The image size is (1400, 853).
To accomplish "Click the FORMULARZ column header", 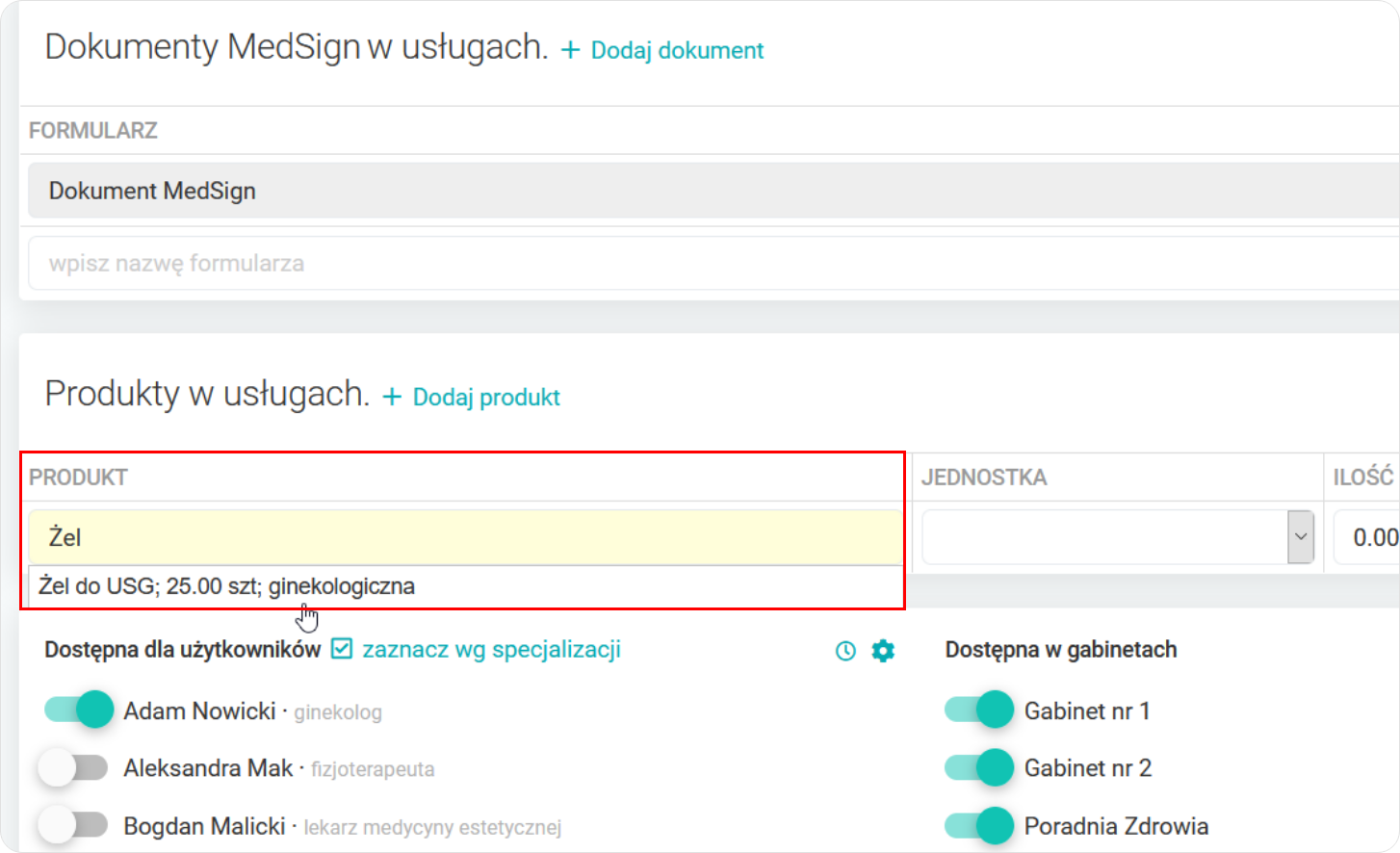I will tap(93, 130).
